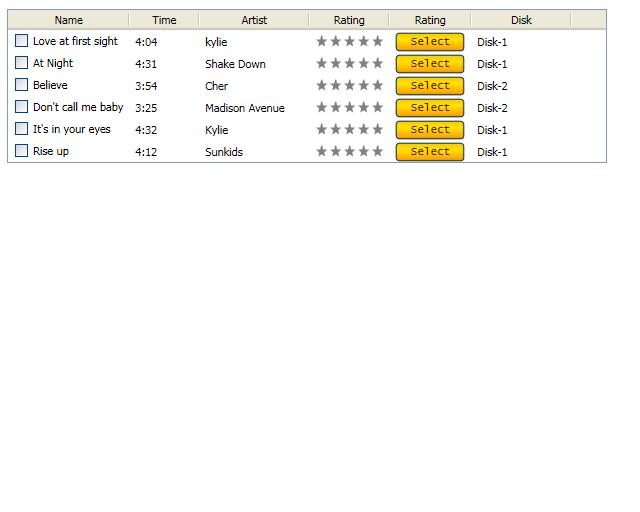This screenshot has height=512, width=640.
Task: Select the Don't call me baby title
Action: click(x=78, y=108)
